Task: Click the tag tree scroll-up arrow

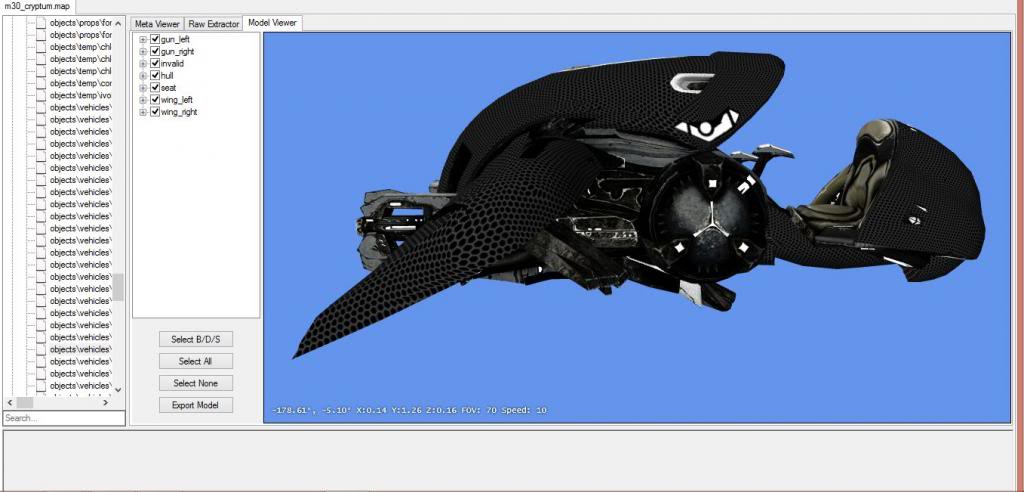Action: point(118,24)
